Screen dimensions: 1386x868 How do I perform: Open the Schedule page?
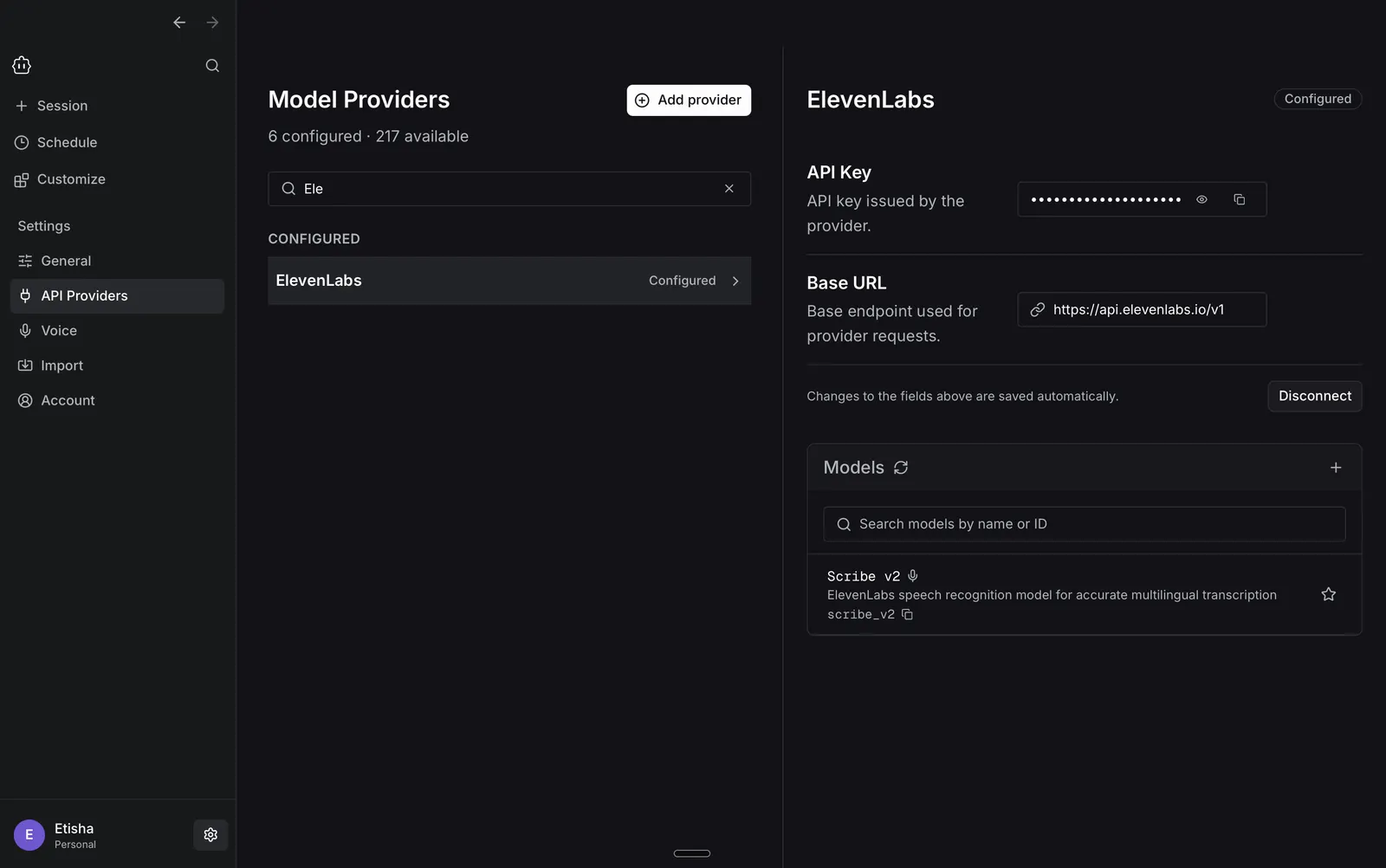(56, 142)
